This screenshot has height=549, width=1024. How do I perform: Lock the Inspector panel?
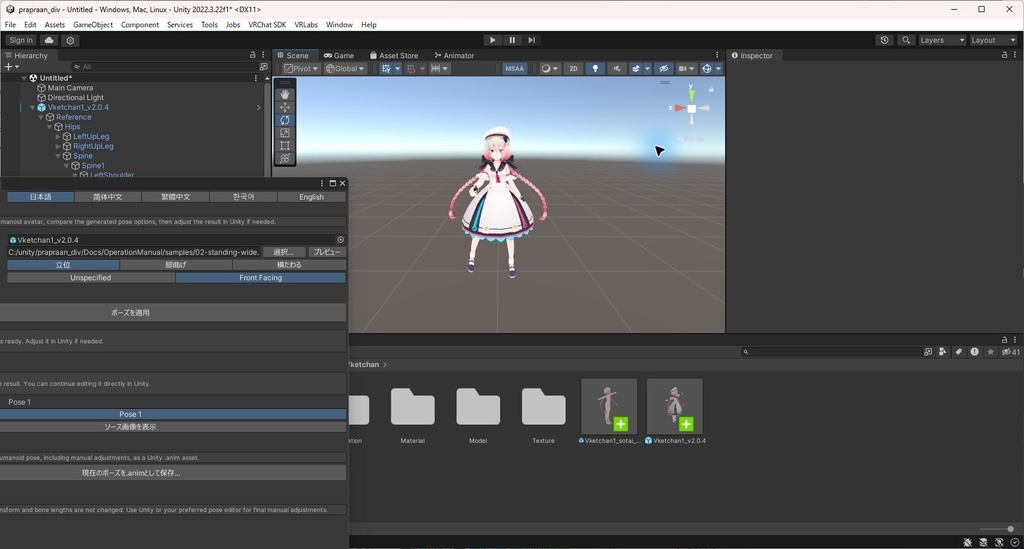(1004, 55)
